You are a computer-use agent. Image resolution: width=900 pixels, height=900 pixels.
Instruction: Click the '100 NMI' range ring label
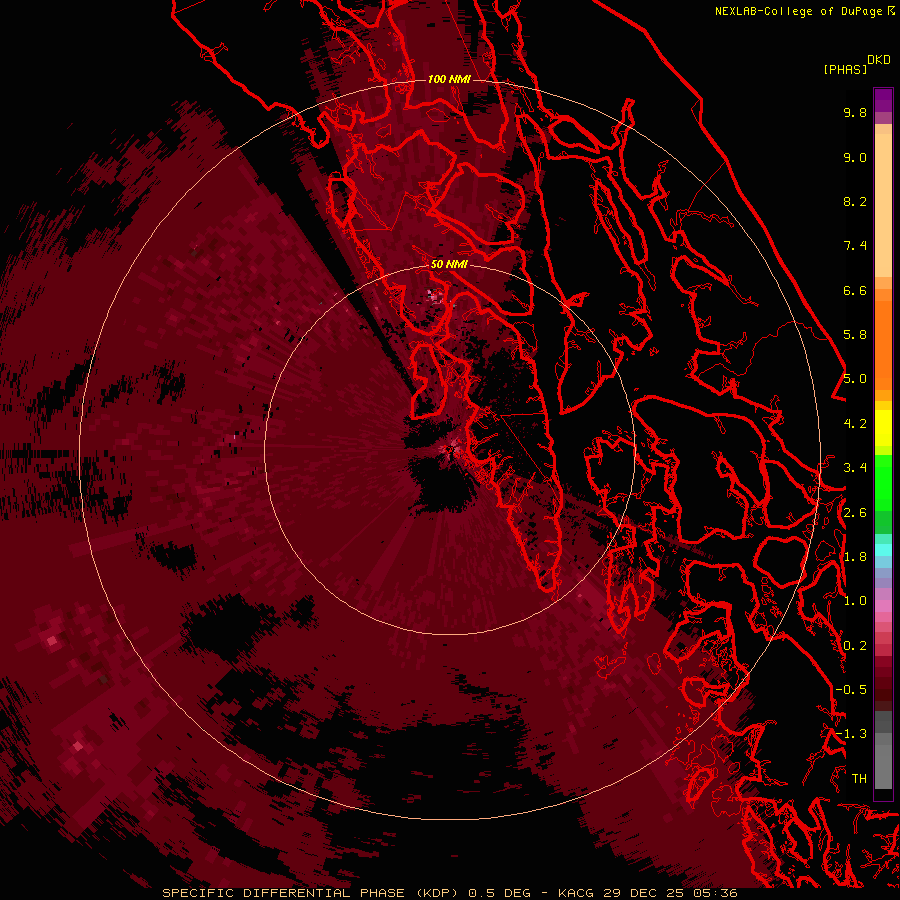tap(449, 79)
